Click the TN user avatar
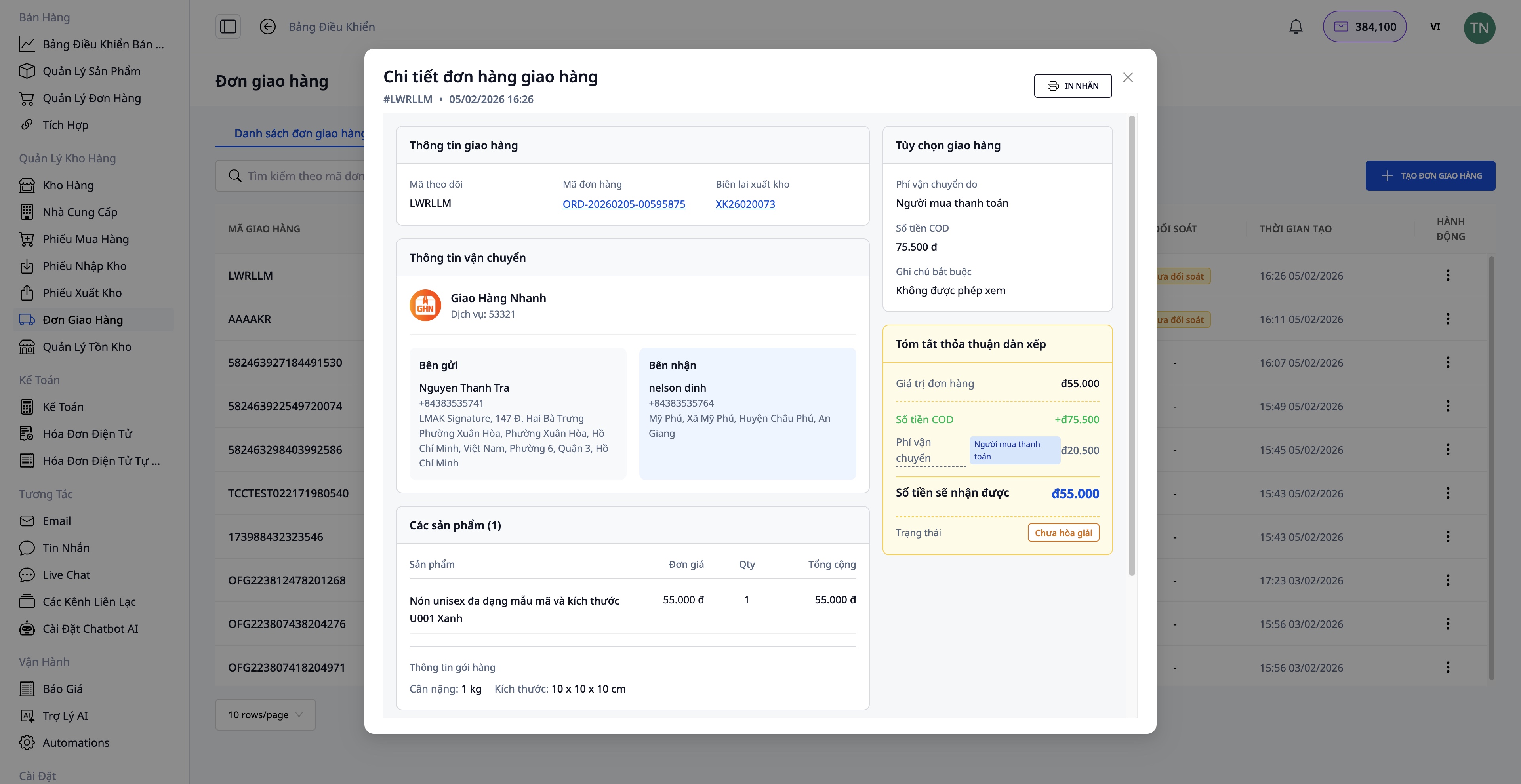This screenshot has width=1521, height=784. [1479, 28]
